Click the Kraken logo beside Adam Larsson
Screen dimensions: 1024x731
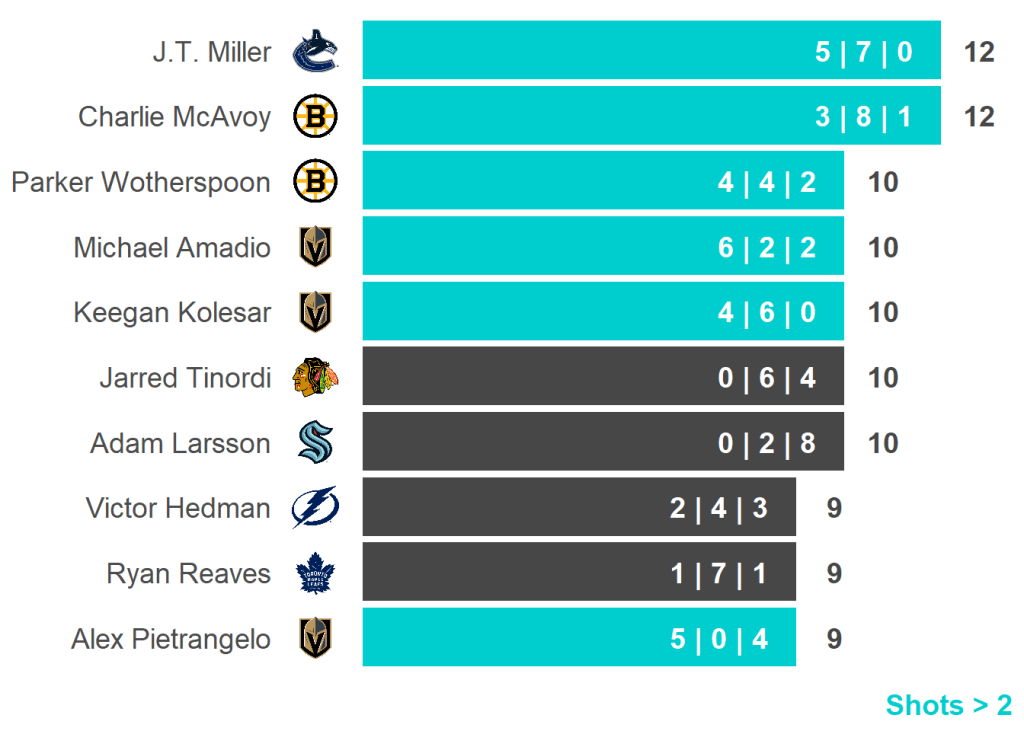[x=315, y=442]
